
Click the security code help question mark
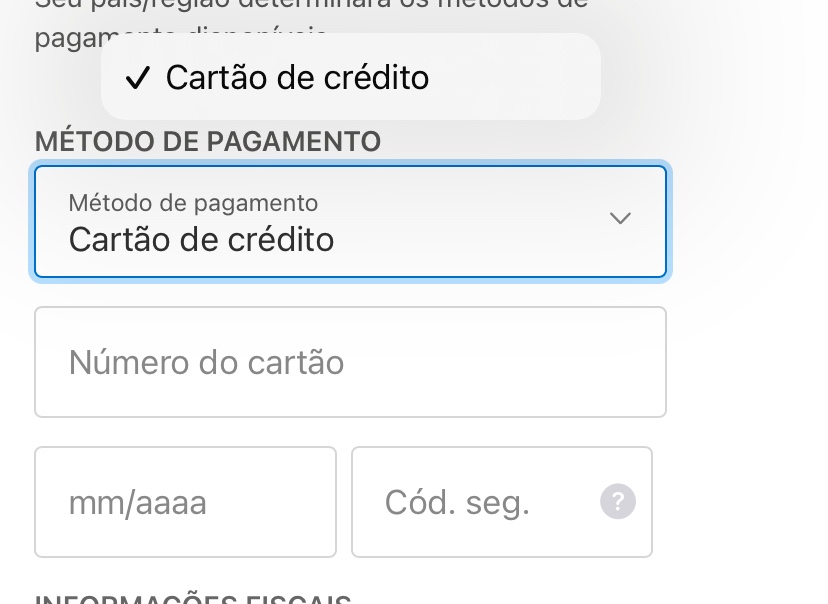[618, 501]
